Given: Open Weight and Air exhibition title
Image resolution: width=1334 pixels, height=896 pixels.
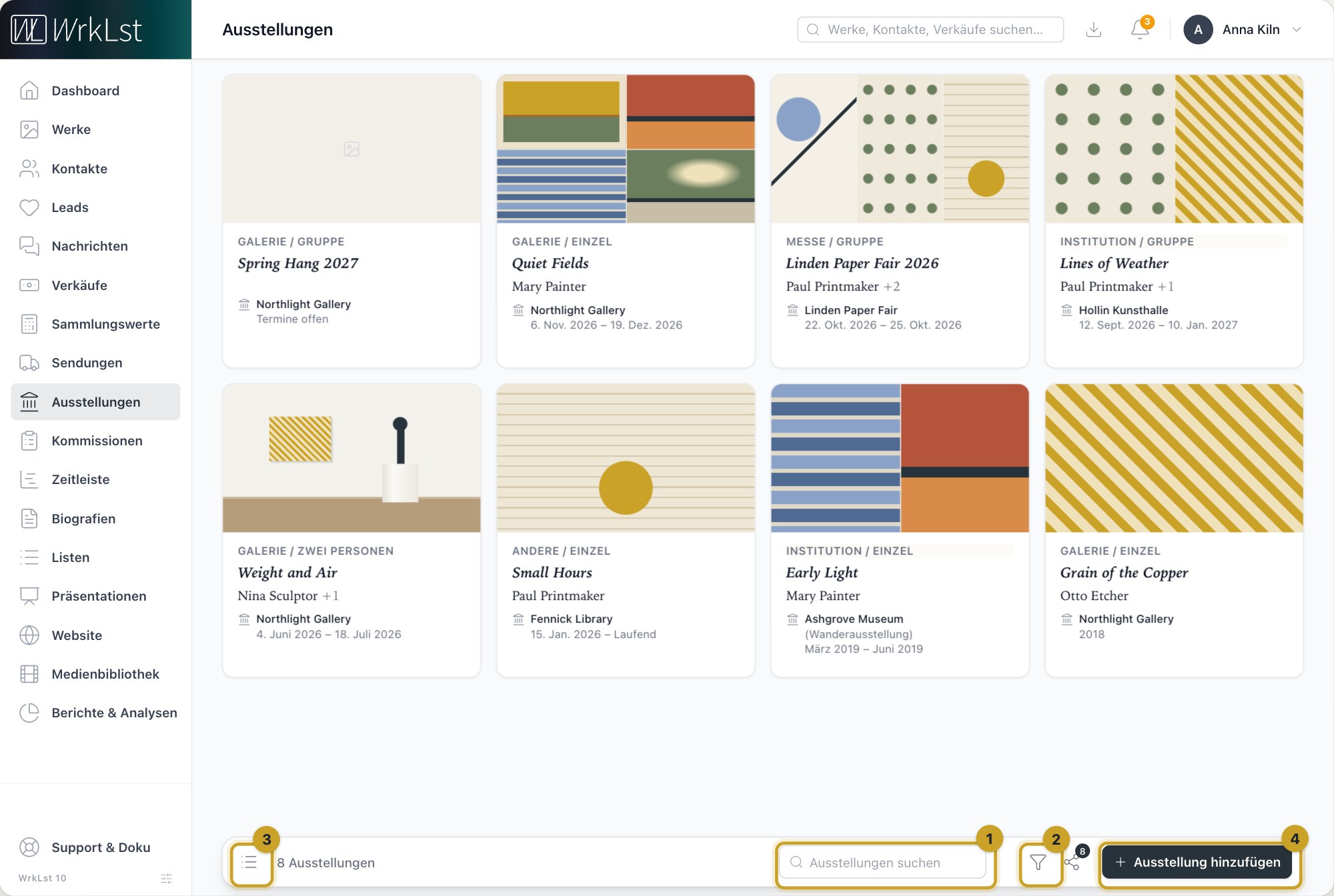Looking at the screenshot, I should (x=287, y=573).
